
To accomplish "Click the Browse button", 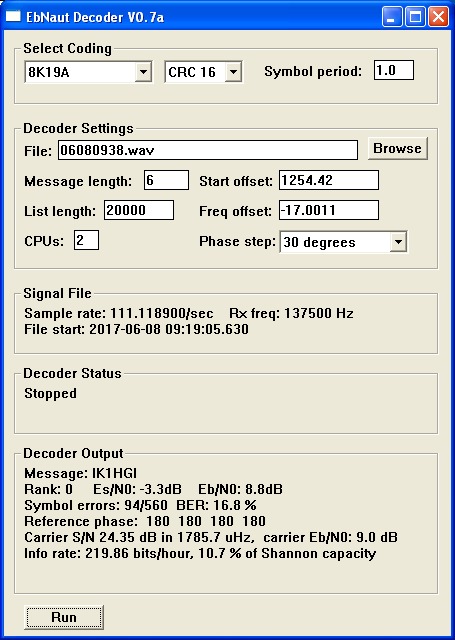I will tap(397, 148).
